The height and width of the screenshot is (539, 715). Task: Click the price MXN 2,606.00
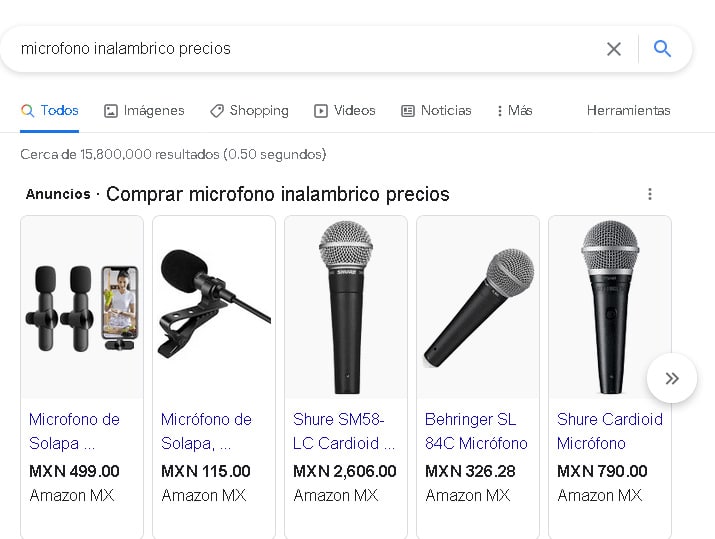coord(344,471)
